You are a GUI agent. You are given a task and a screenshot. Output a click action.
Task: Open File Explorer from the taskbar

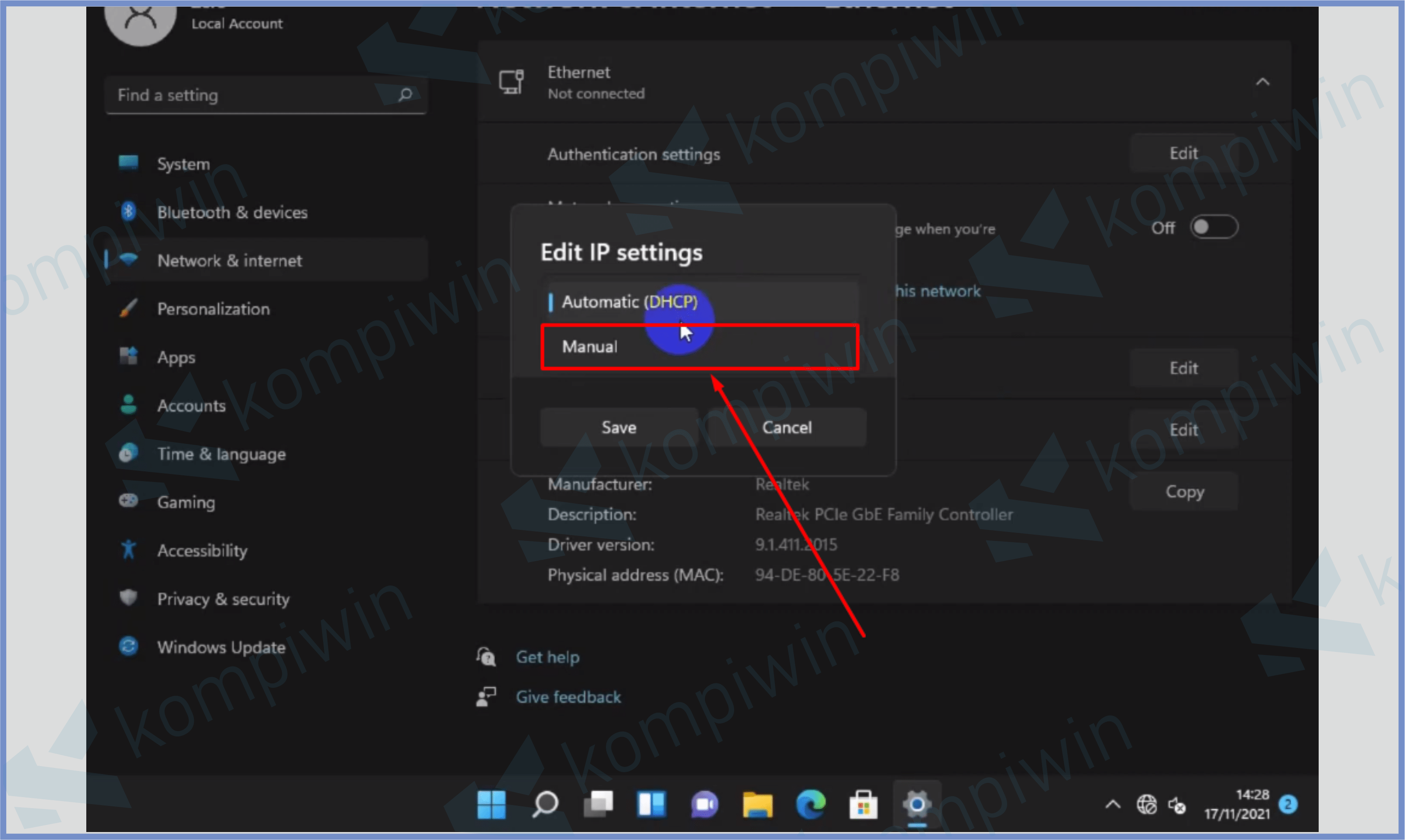pyautogui.click(x=757, y=804)
